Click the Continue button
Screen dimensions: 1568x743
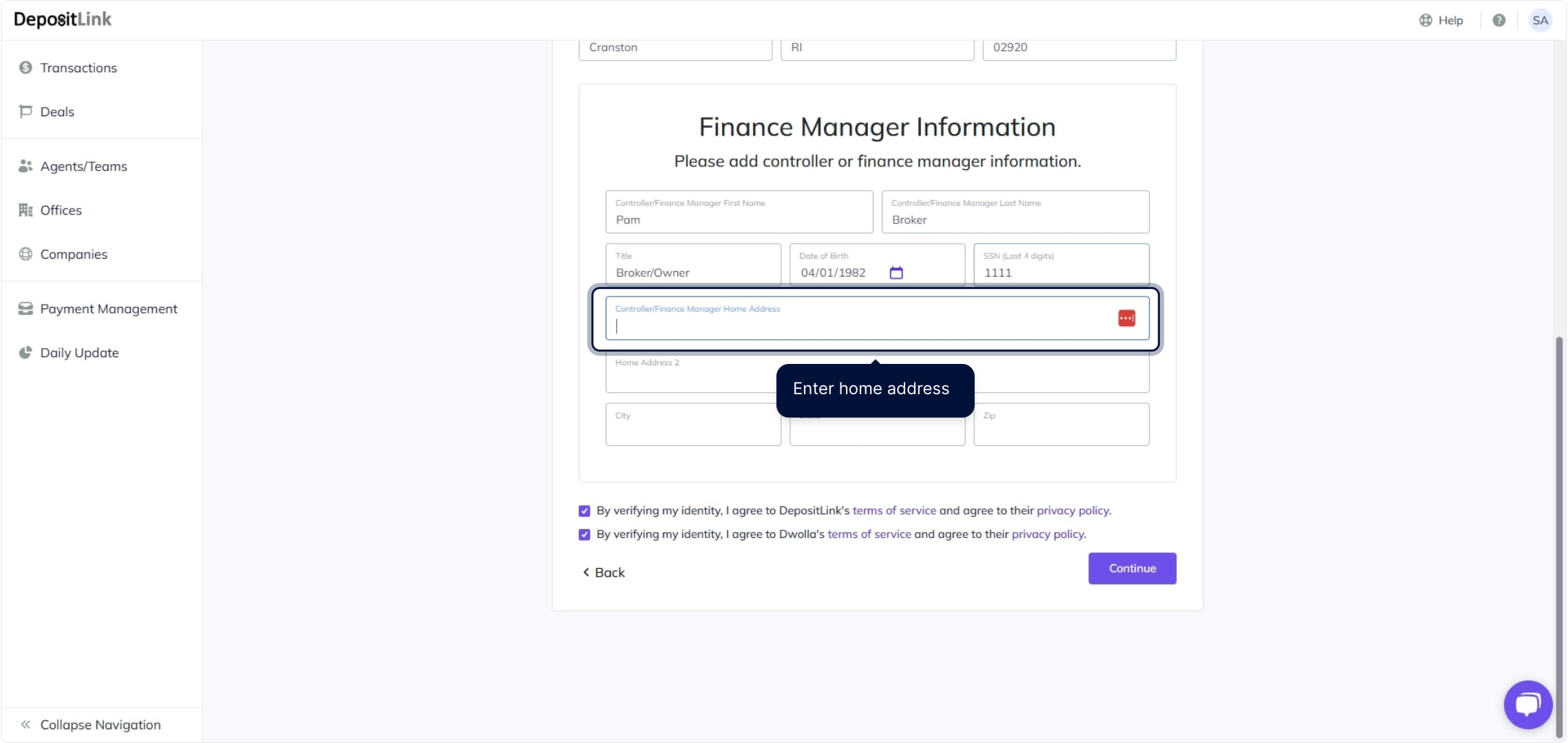(1132, 568)
